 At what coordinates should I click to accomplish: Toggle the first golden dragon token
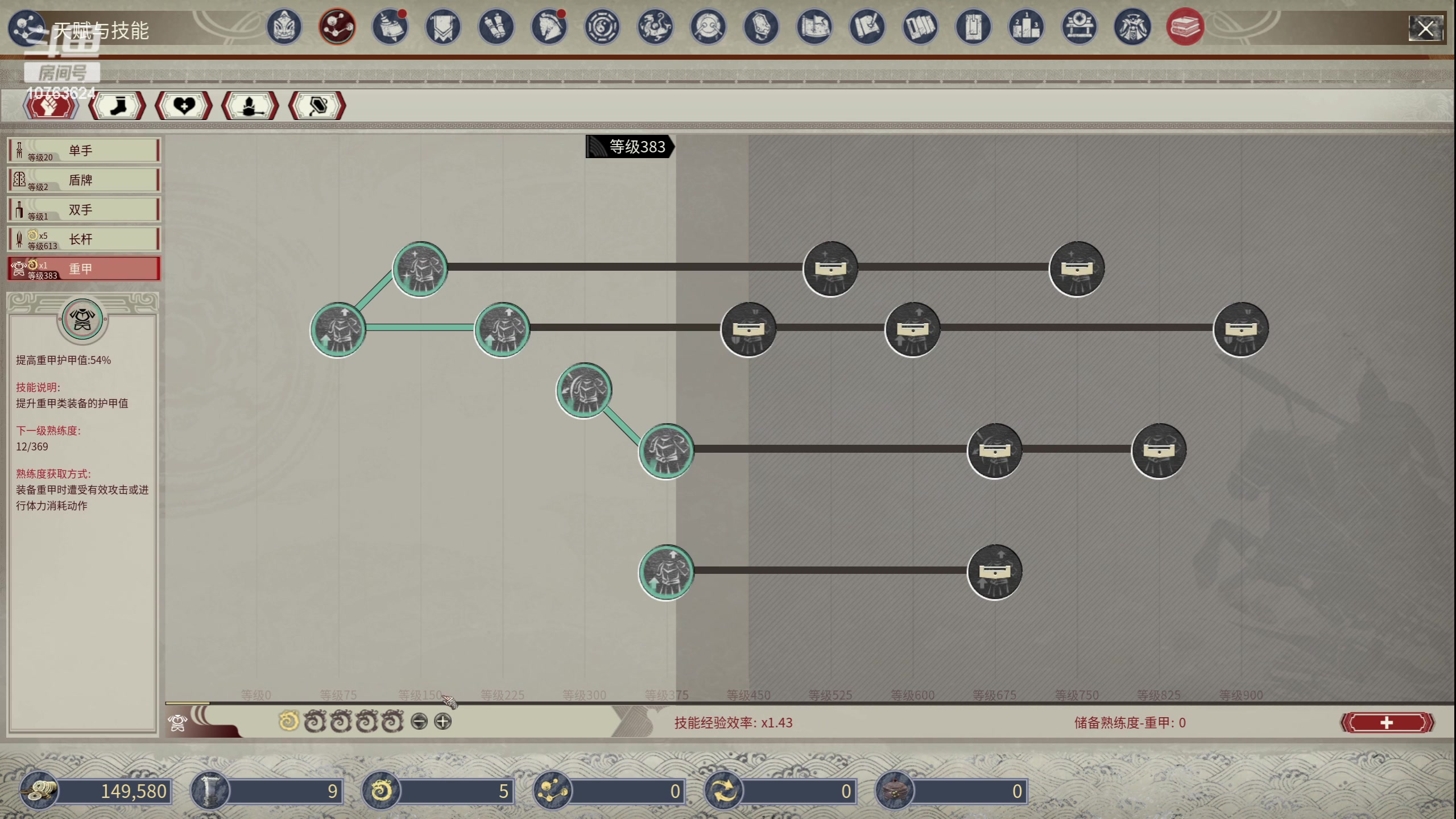[x=289, y=722]
